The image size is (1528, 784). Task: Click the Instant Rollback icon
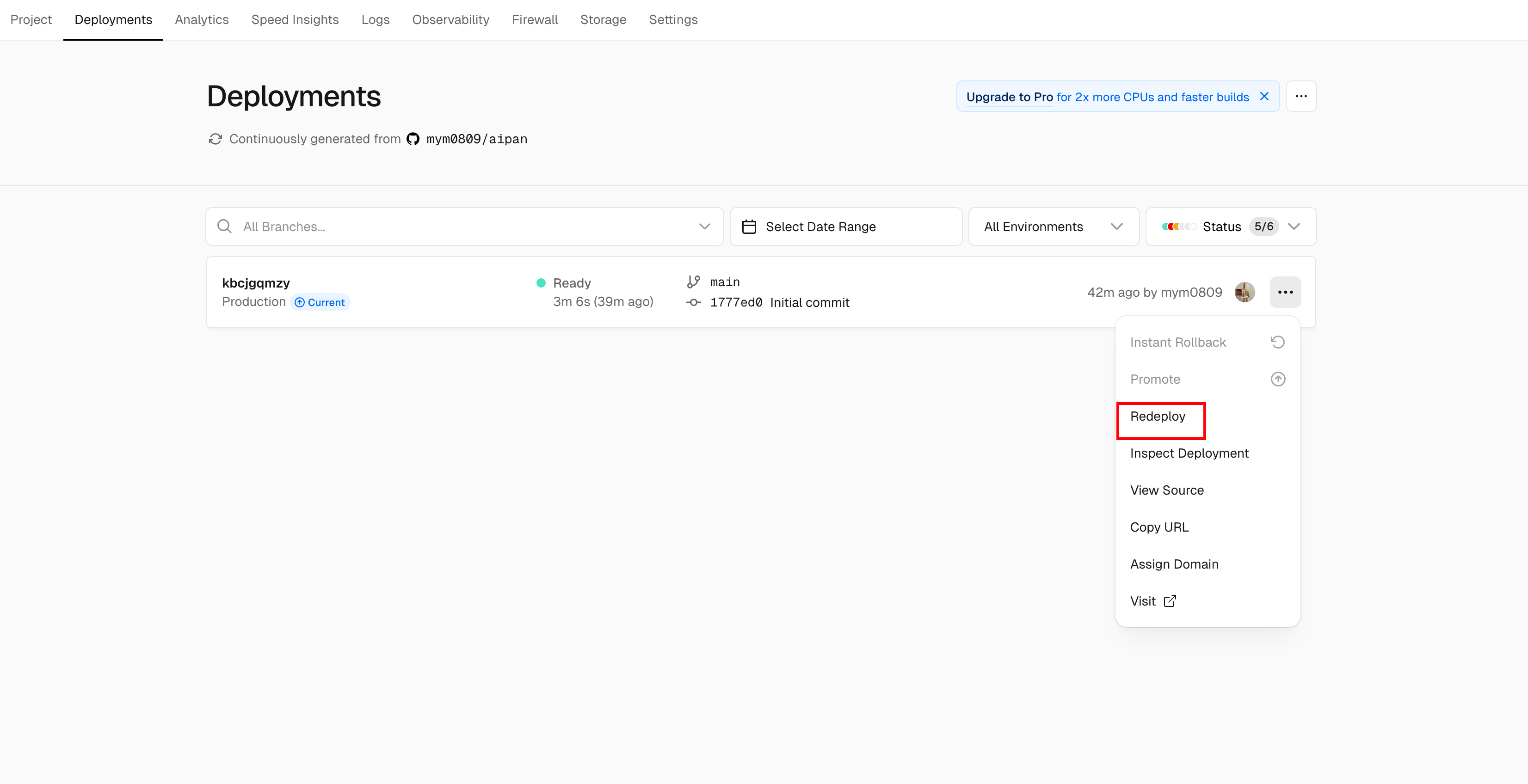[1278, 342]
